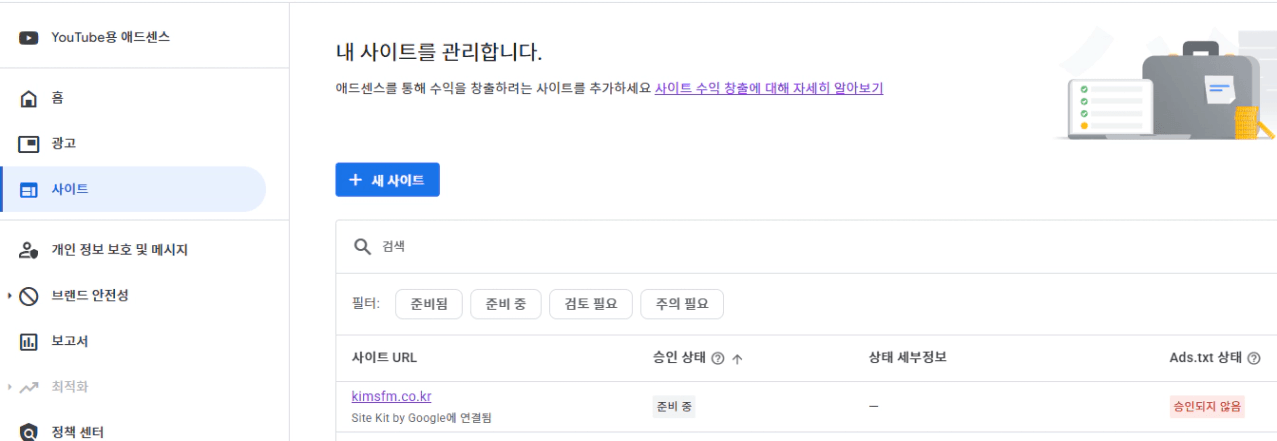Click the Policy Center (정책 센터) shield icon
Viewport: 1277px width, 441px height.
pos(29,432)
